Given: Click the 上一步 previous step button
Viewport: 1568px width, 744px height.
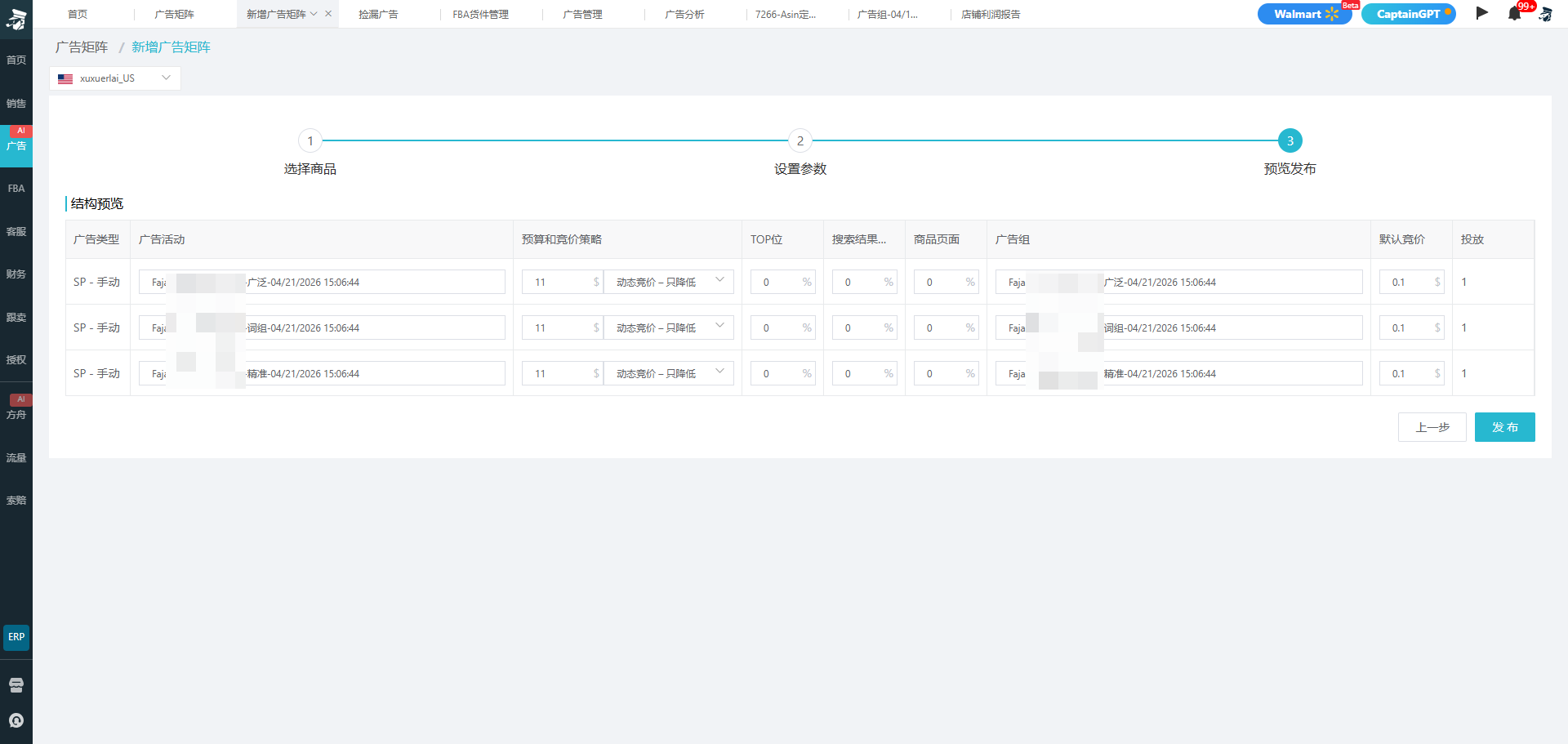Looking at the screenshot, I should 1432,427.
